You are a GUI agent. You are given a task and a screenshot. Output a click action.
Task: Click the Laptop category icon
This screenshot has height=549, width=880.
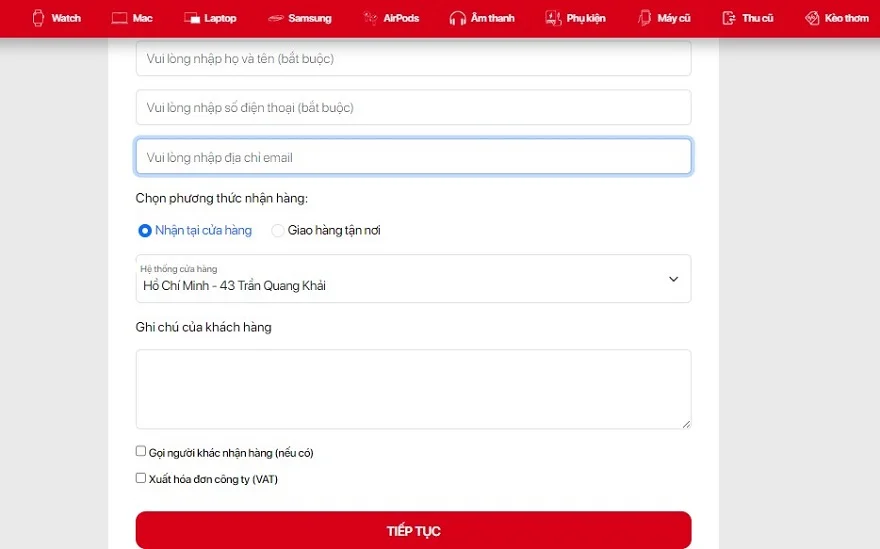click(x=192, y=18)
